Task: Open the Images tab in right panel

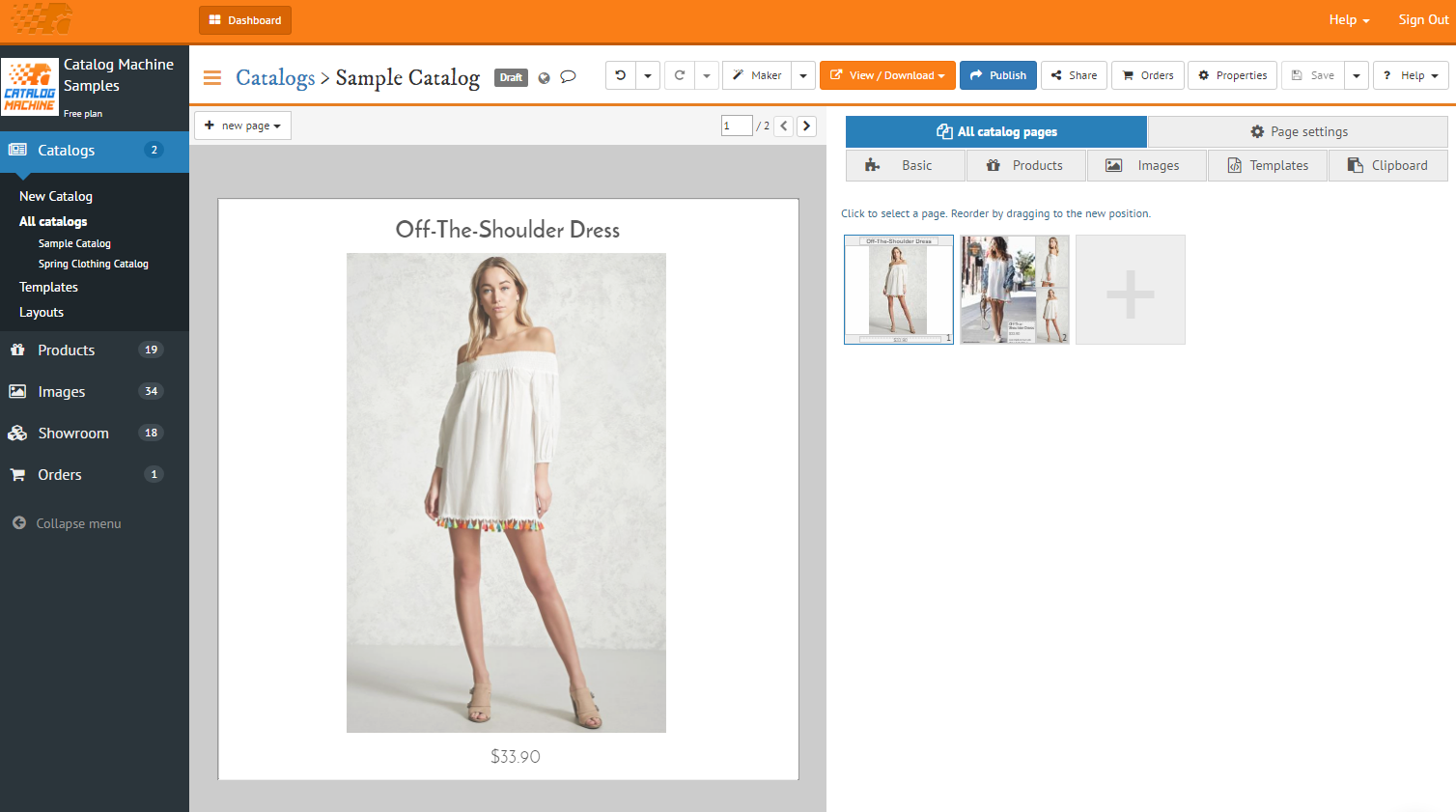Action: click(x=1147, y=165)
